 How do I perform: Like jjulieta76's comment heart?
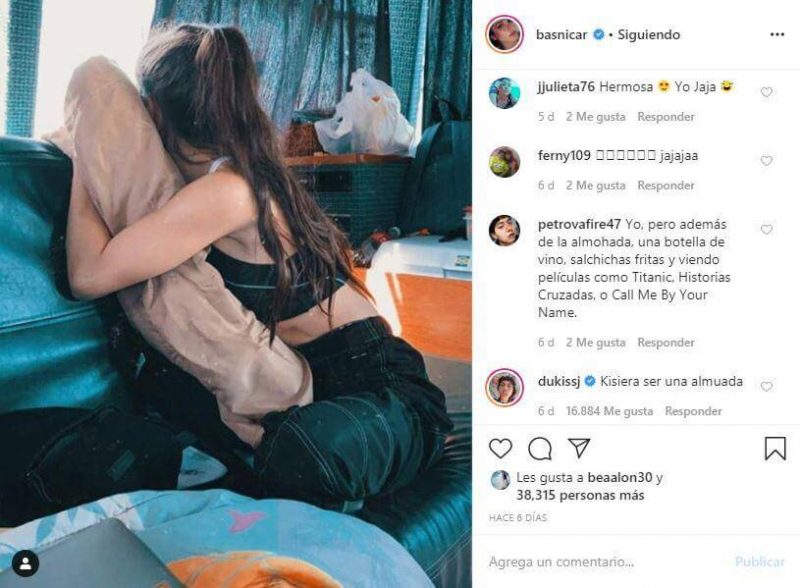[x=766, y=92]
